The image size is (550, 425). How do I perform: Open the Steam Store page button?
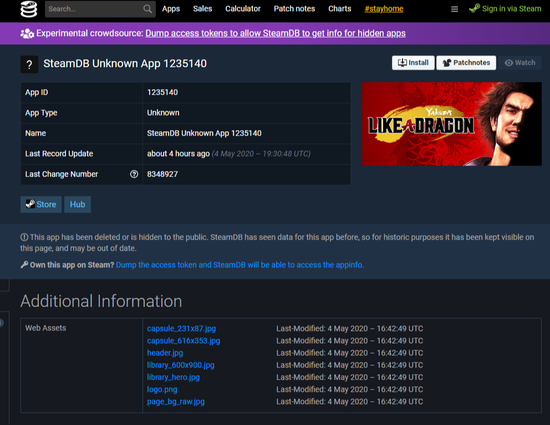coord(41,204)
